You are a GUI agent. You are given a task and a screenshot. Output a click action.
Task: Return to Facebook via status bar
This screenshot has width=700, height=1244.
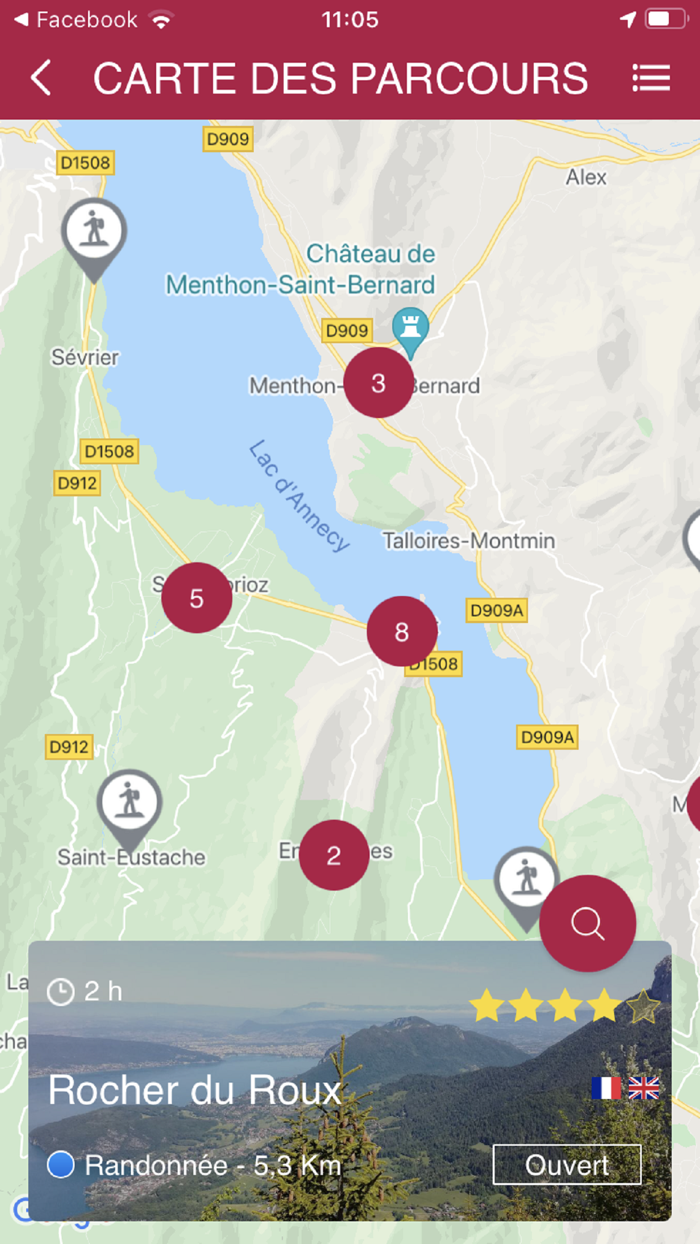pos(76,19)
